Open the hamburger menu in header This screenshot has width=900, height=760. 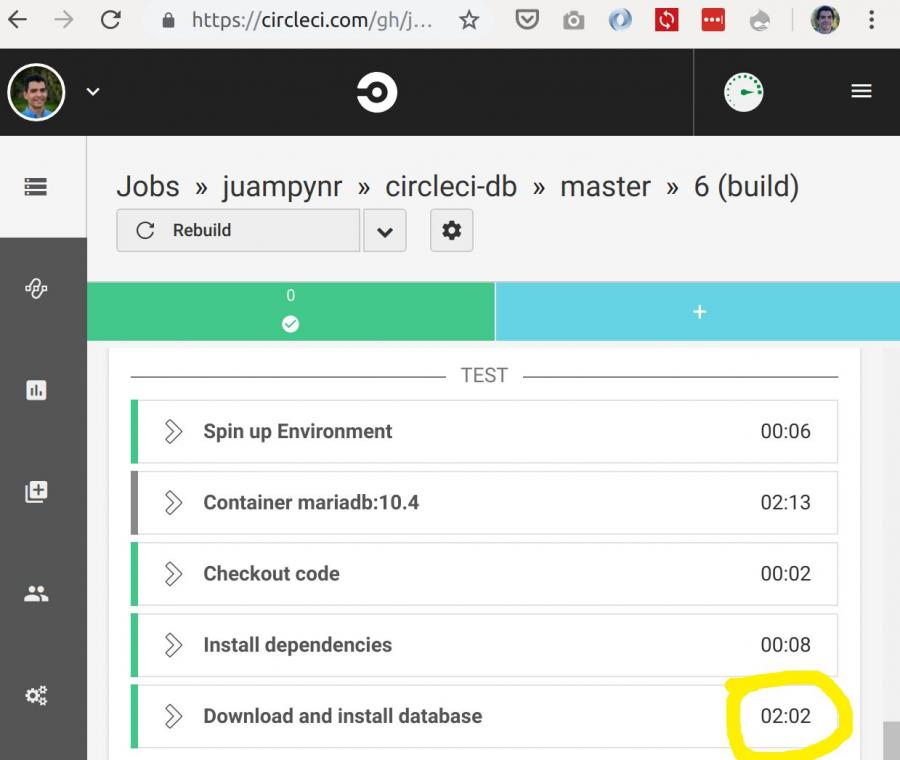tap(861, 91)
